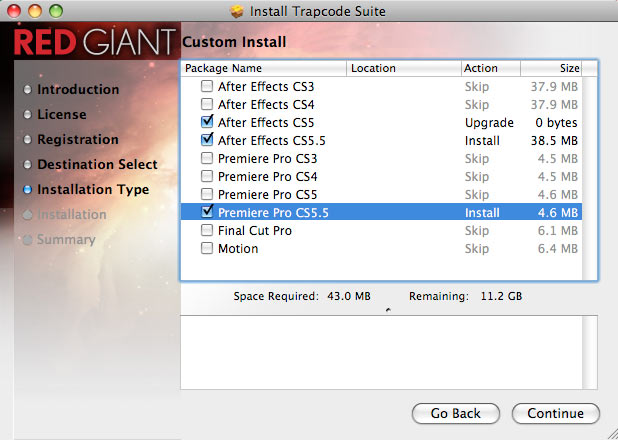Select the Premiere Pro CS3 row label
The height and width of the screenshot is (440, 618).
[268, 158]
